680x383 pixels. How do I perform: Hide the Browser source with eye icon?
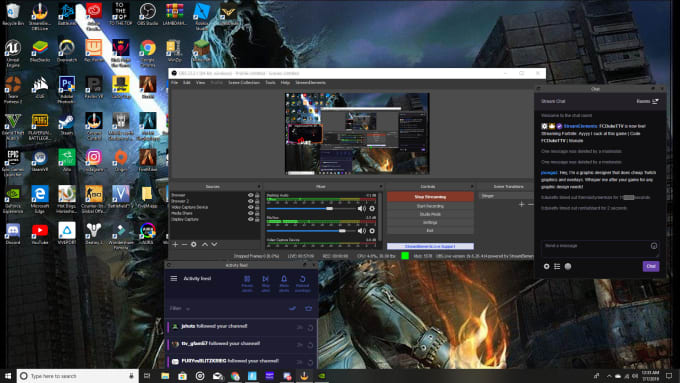pos(251,195)
